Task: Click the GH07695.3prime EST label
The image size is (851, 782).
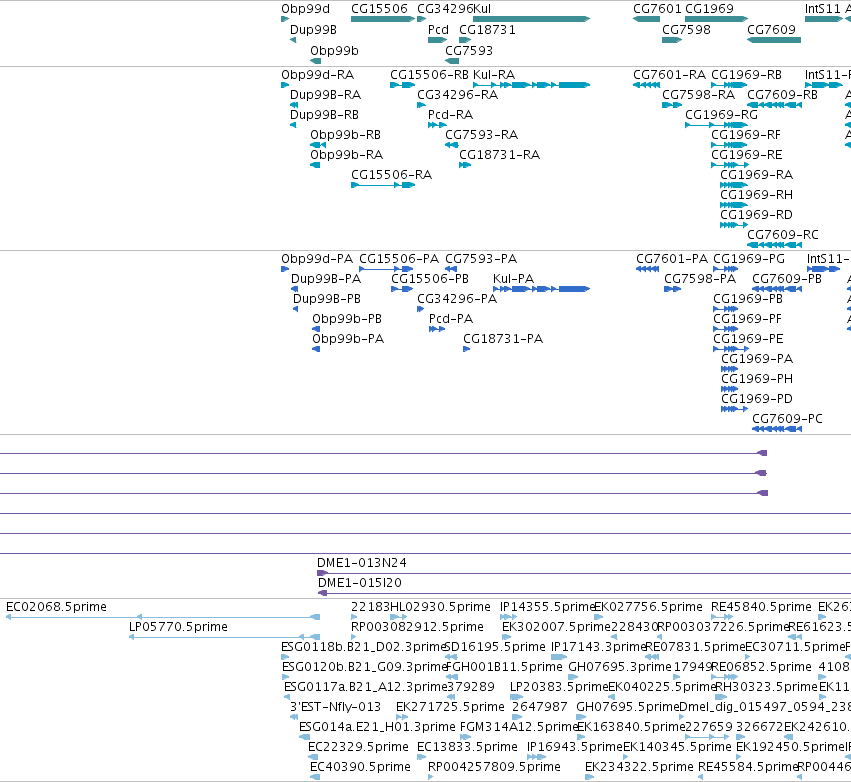Action: click(620, 667)
